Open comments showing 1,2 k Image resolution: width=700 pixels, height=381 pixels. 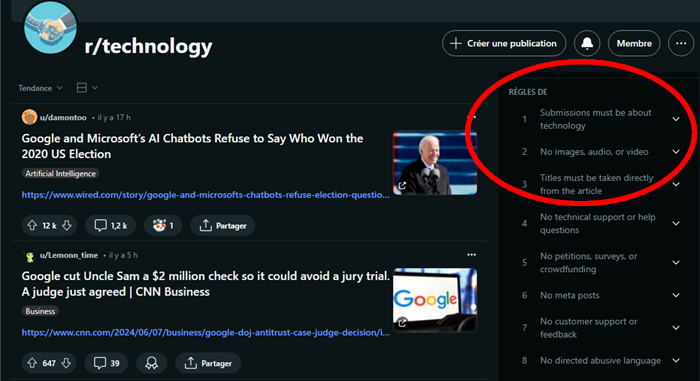tap(111, 226)
